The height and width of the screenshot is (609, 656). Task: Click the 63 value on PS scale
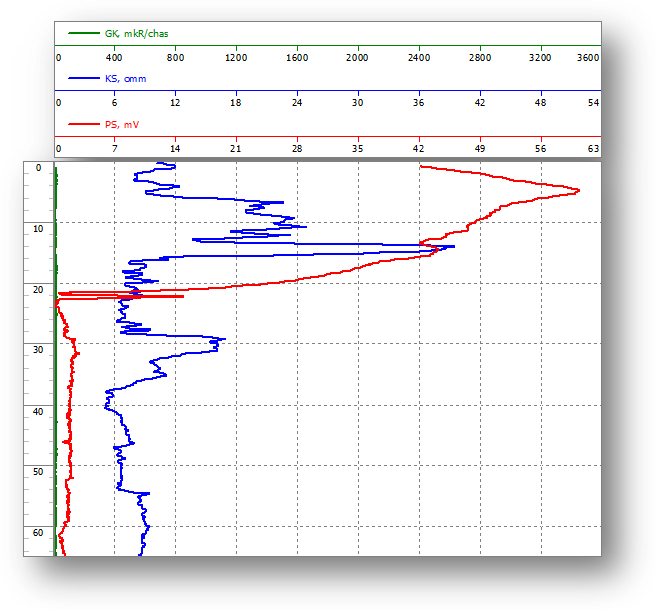[593, 149]
